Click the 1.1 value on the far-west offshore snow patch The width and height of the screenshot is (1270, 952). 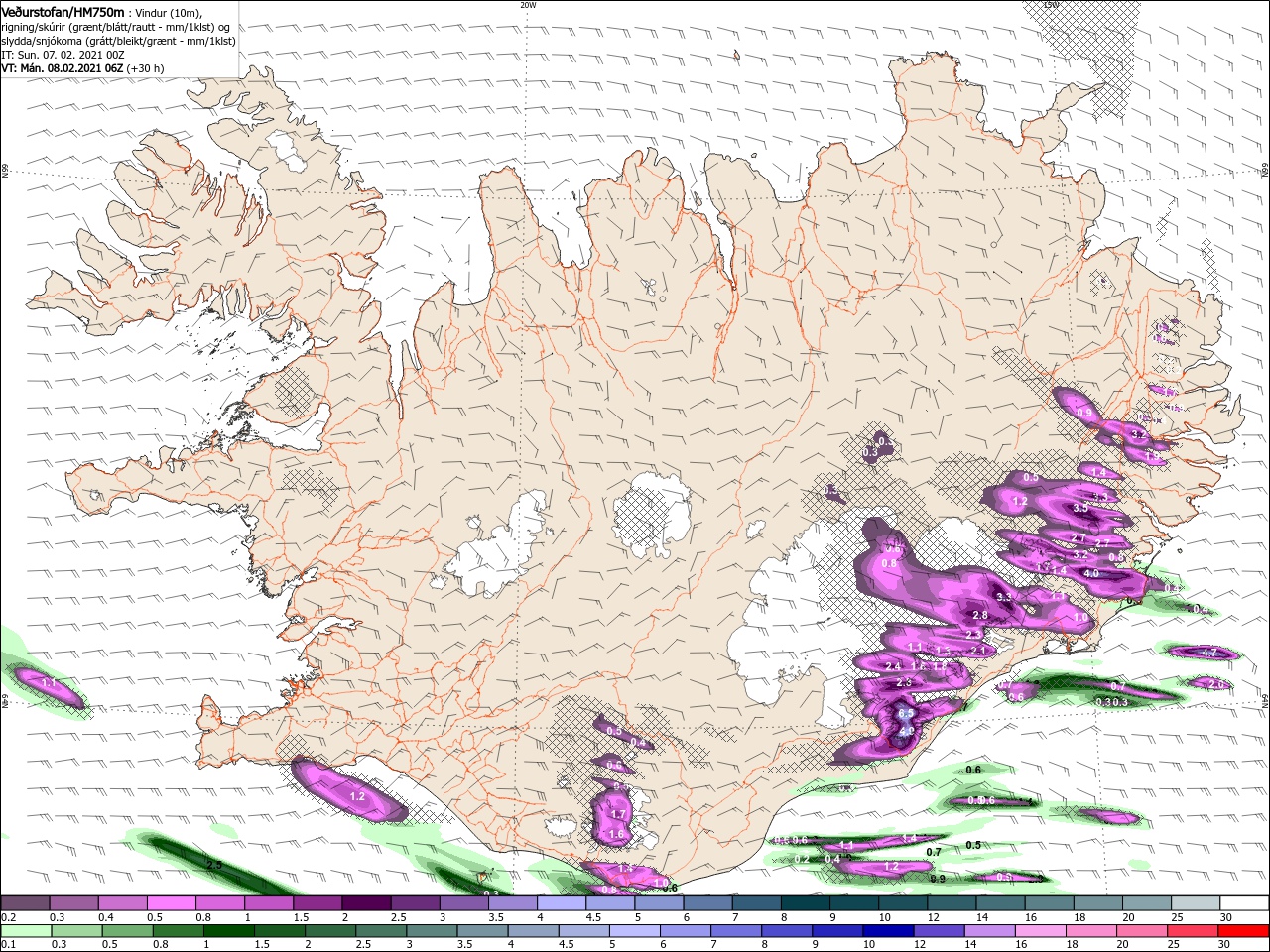(50, 685)
